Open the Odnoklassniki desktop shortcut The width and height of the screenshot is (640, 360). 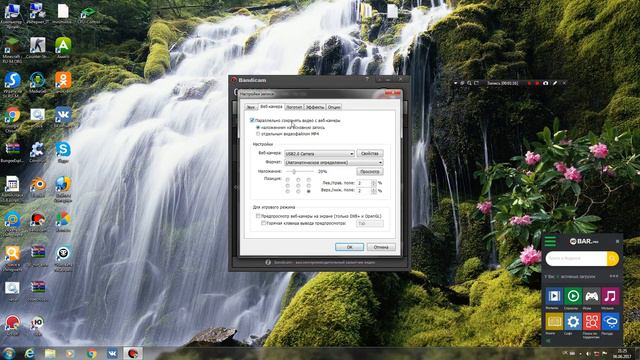coord(63,83)
